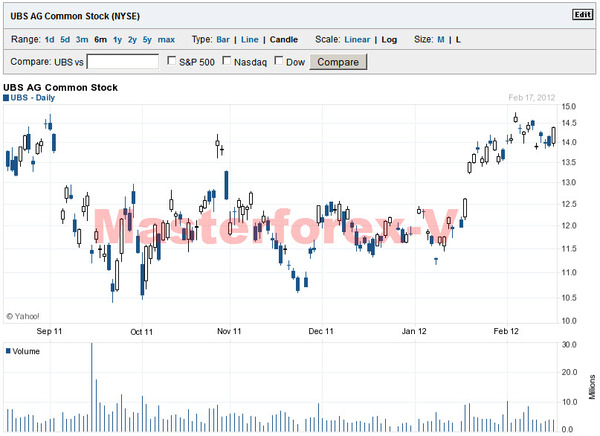Set scale to Linear

click(x=357, y=39)
